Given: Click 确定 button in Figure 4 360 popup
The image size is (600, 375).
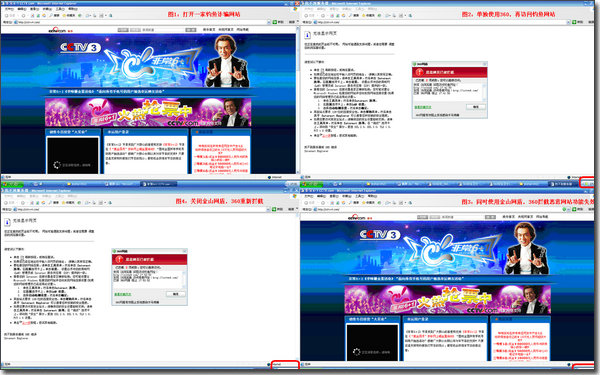Looking at the screenshot, I should 175,294.
